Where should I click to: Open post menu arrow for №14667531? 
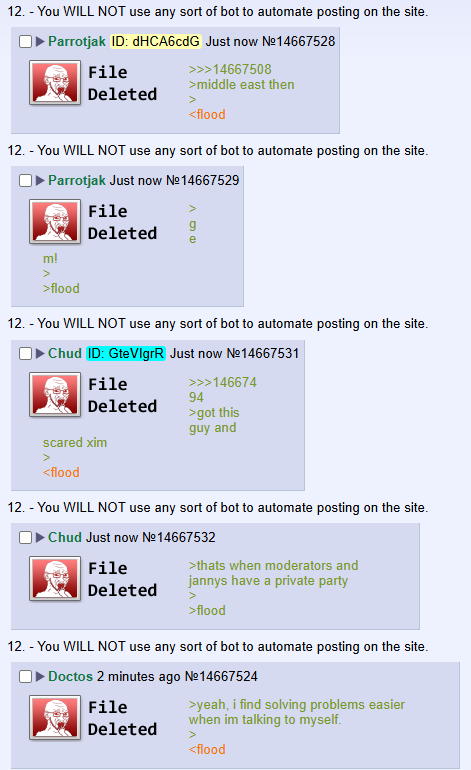(x=40, y=354)
